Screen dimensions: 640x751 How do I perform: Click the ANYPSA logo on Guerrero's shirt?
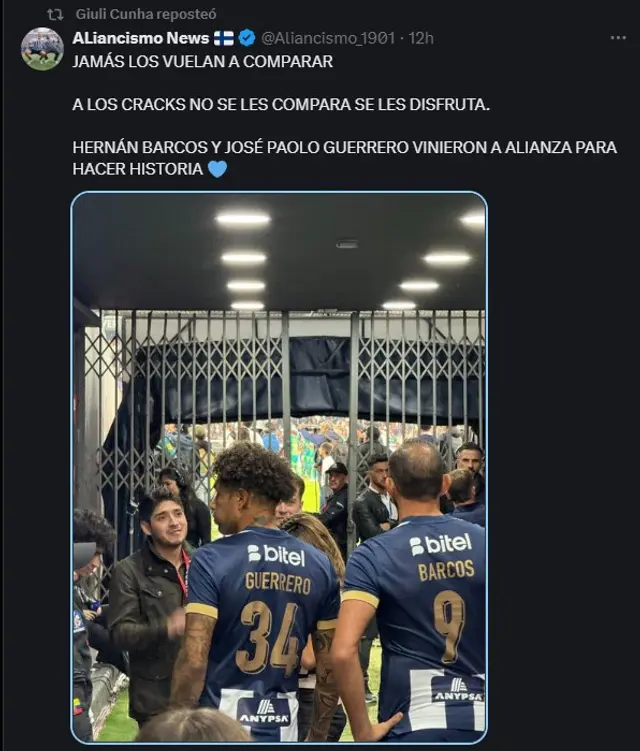[265, 711]
